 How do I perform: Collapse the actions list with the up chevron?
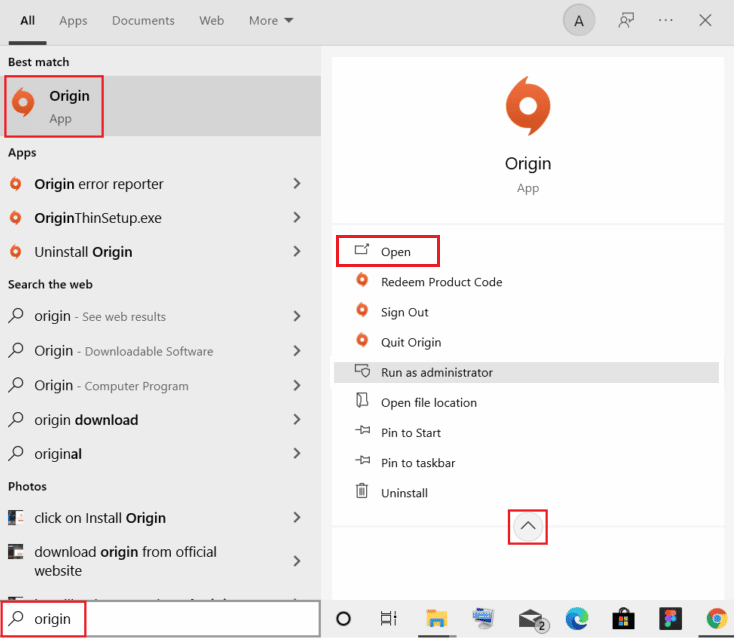click(x=528, y=527)
